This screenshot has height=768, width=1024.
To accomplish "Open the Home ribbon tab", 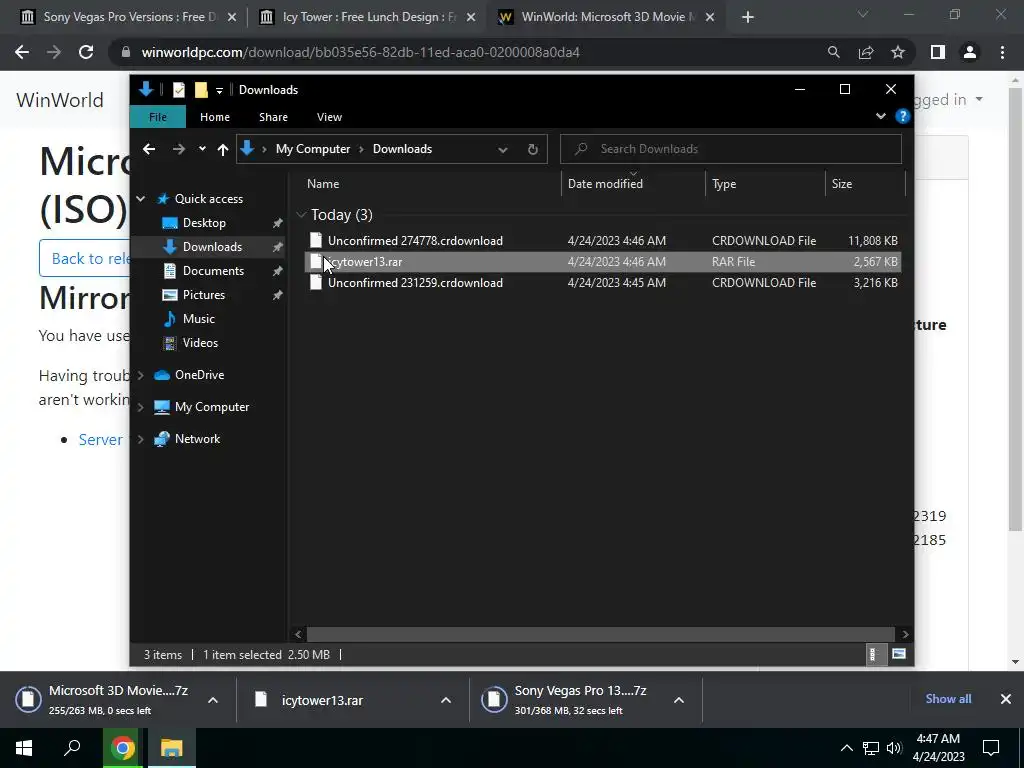I will point(215,117).
